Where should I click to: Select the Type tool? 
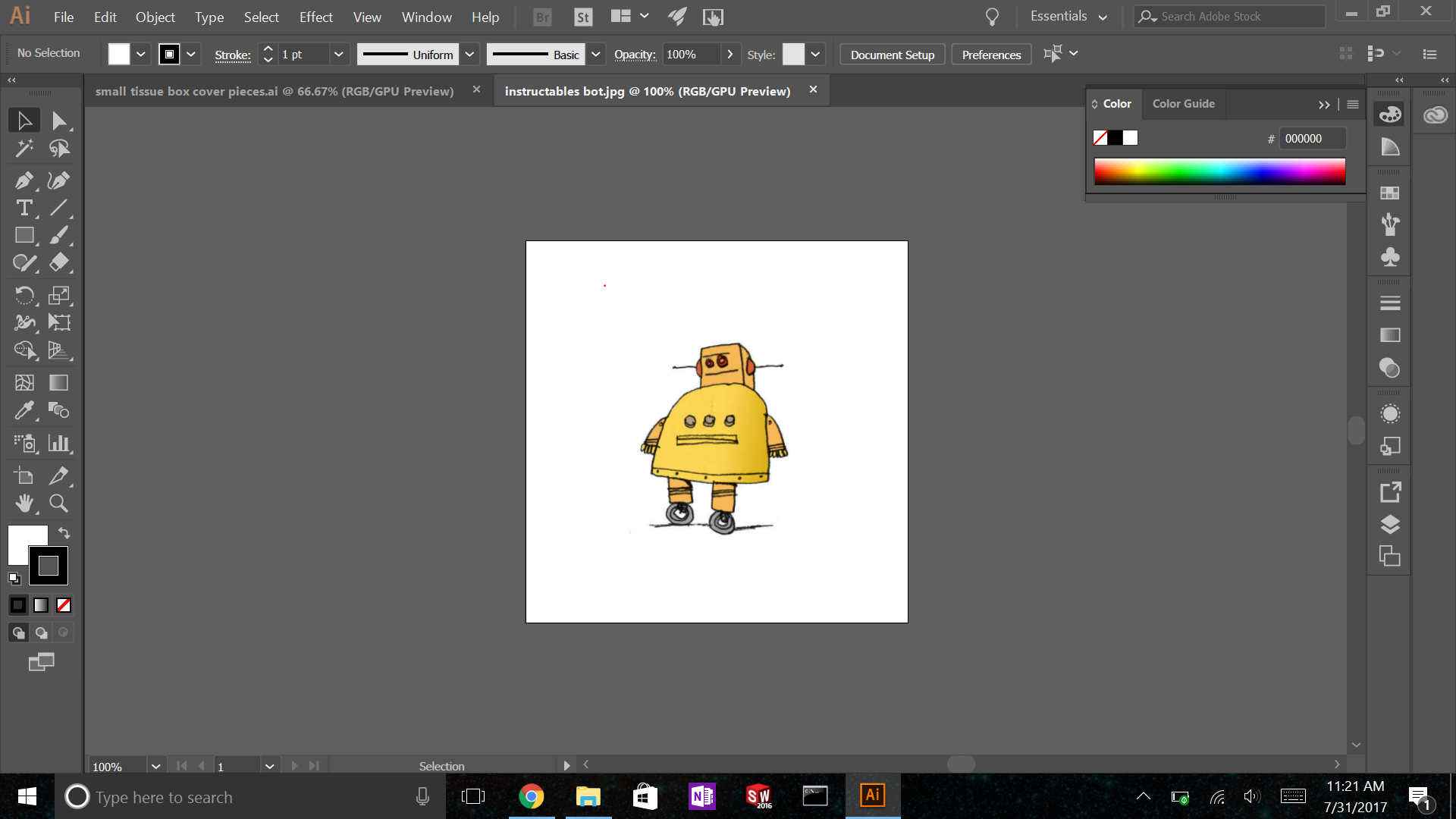click(24, 208)
